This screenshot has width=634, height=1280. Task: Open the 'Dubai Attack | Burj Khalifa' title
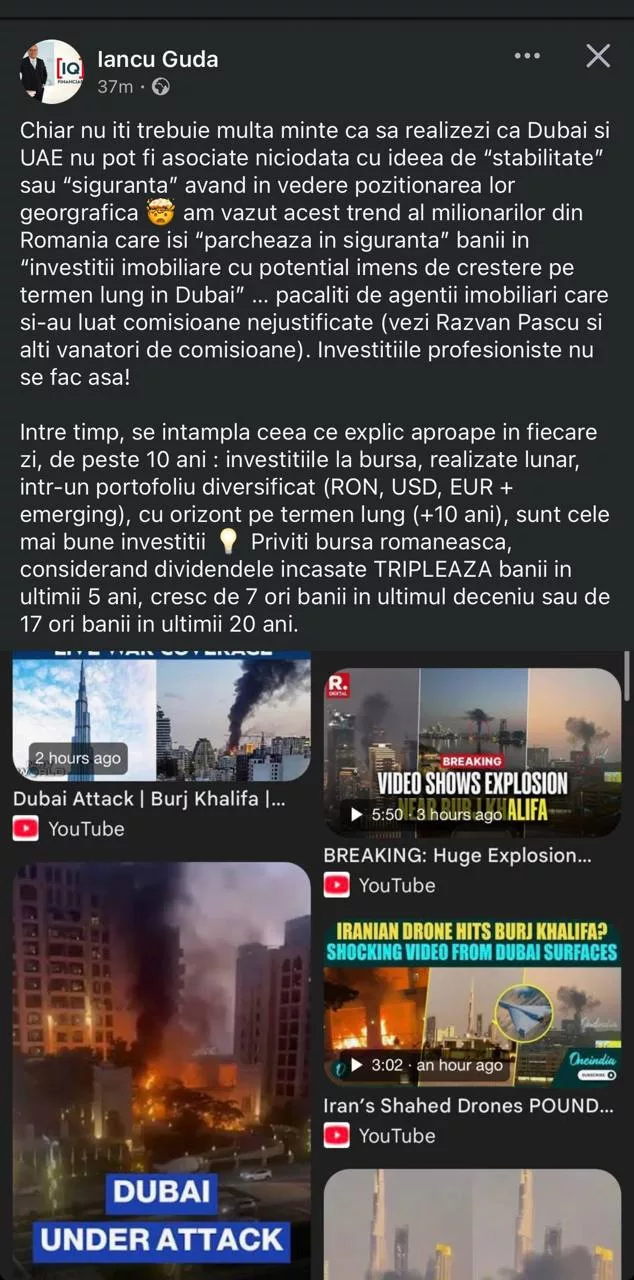(150, 800)
